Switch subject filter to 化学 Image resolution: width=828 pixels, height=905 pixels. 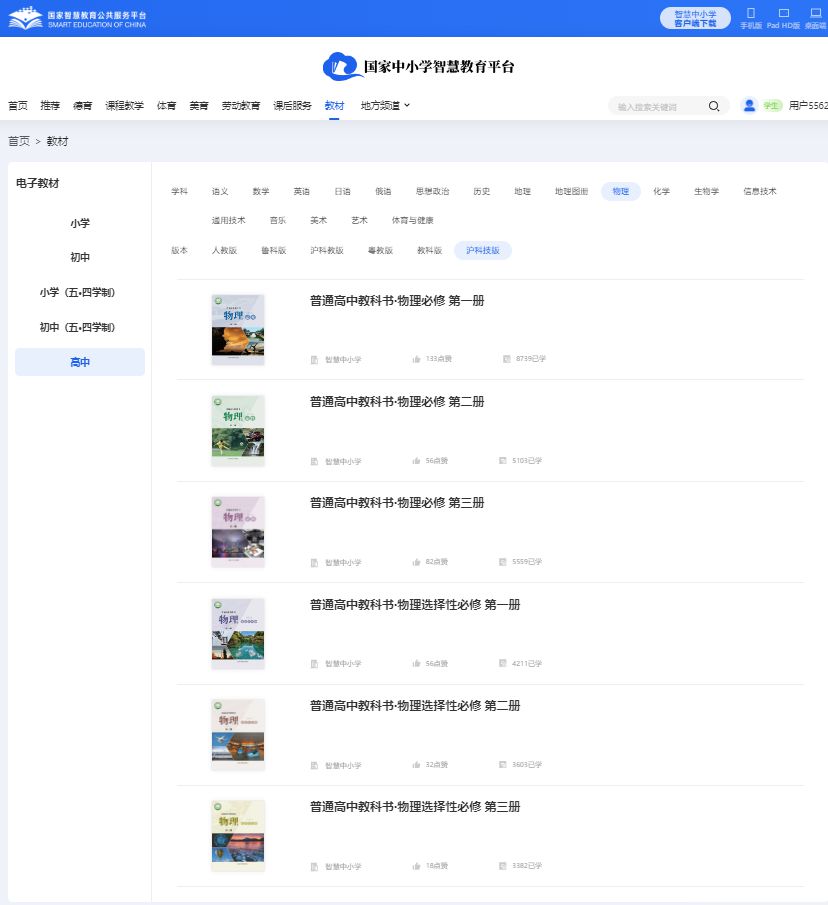click(x=661, y=191)
